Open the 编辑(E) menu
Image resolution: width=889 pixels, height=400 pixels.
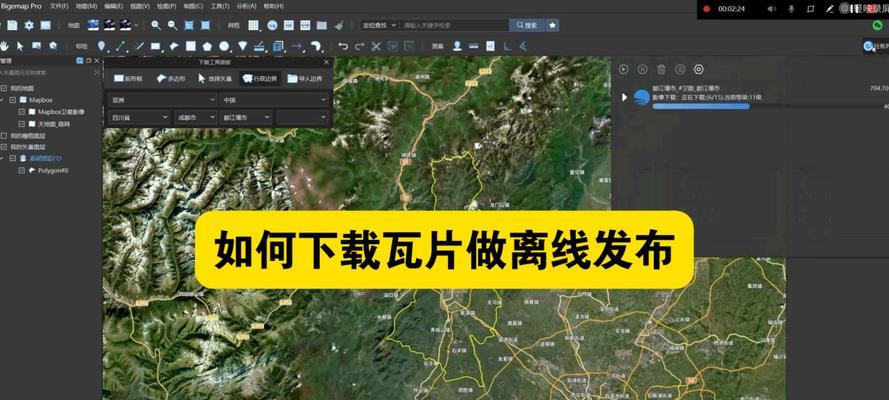[113, 6]
